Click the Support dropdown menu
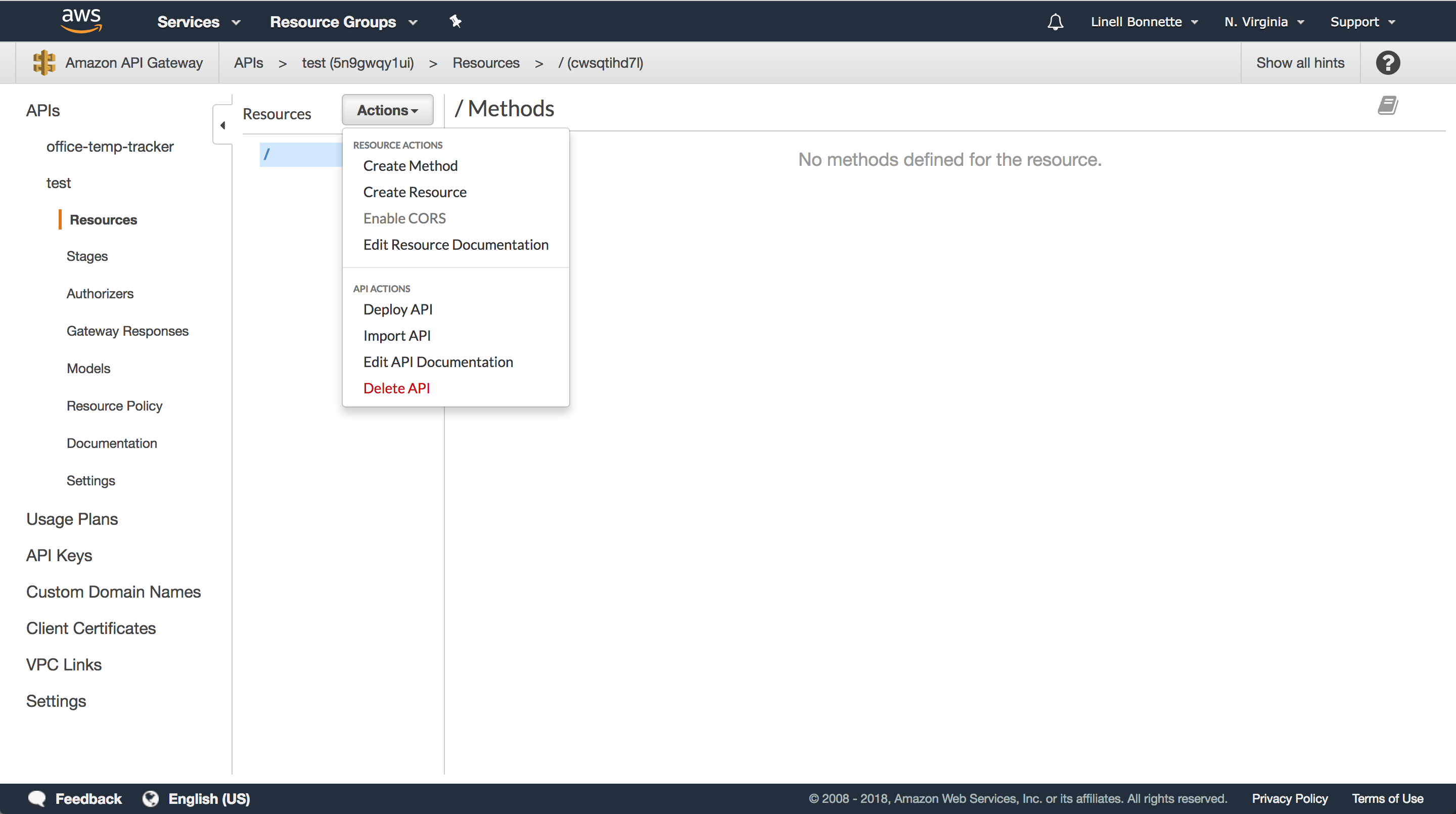 click(x=1363, y=21)
